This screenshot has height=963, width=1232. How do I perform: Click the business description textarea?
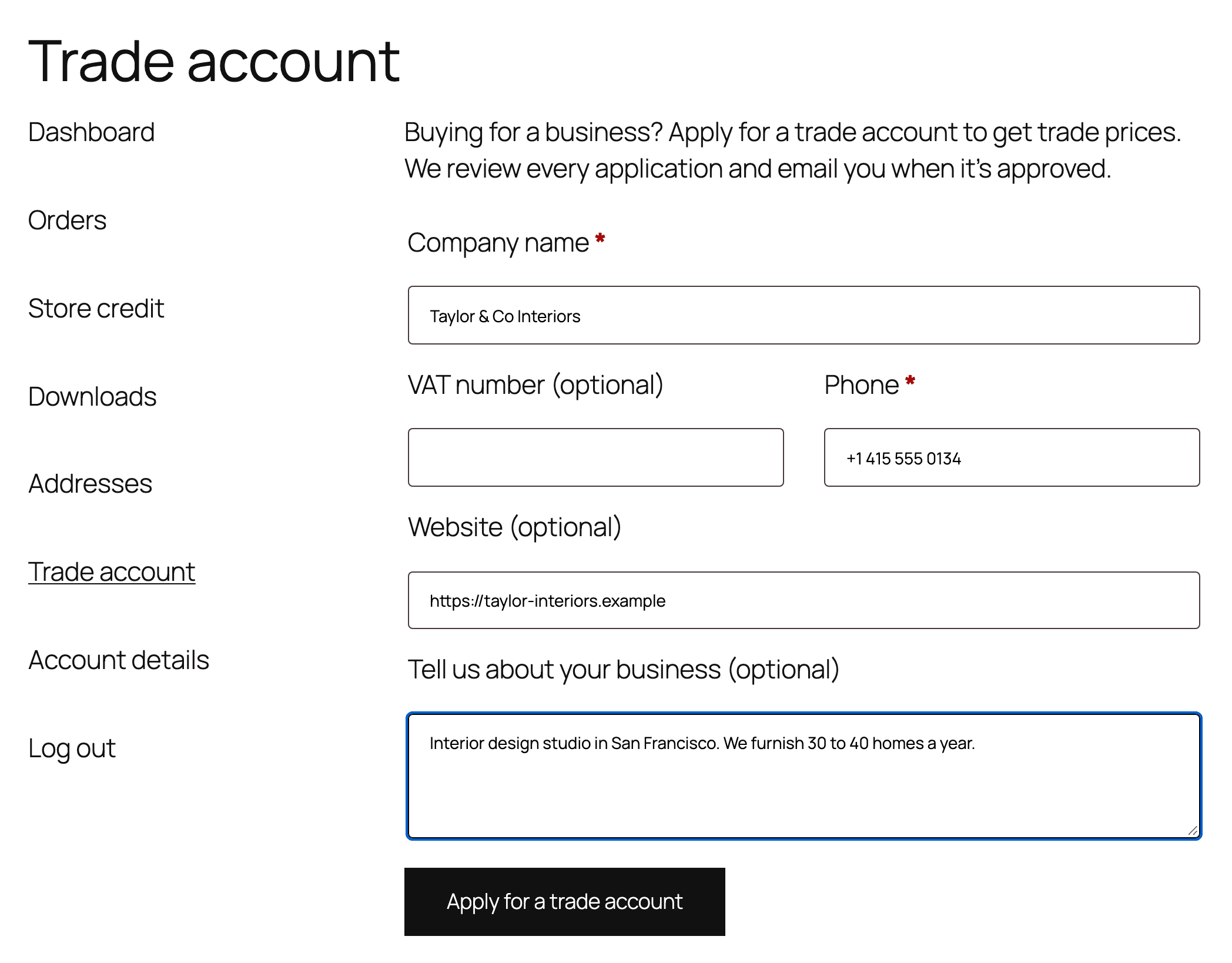point(804,776)
